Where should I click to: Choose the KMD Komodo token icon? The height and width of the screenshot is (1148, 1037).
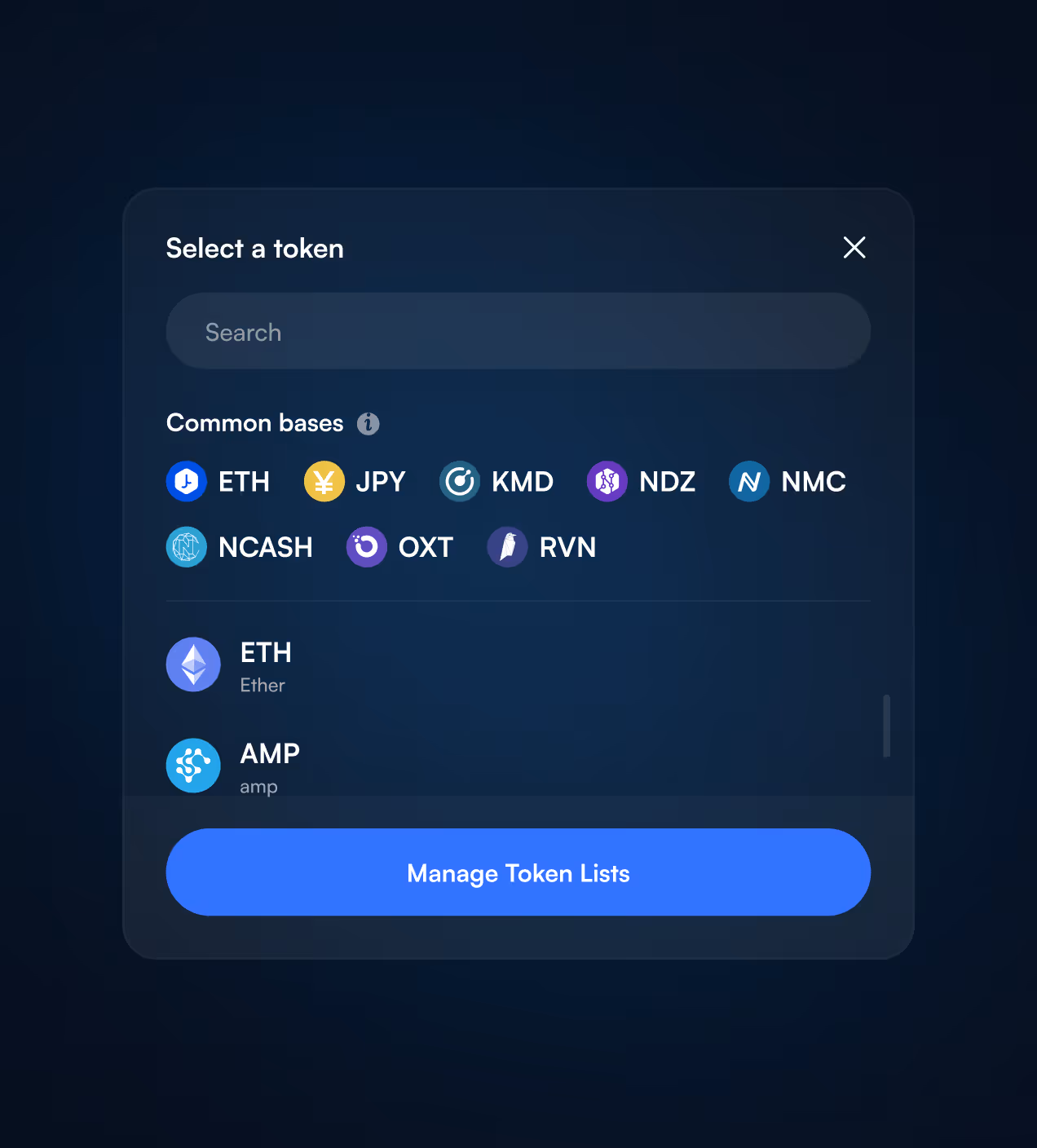point(460,481)
